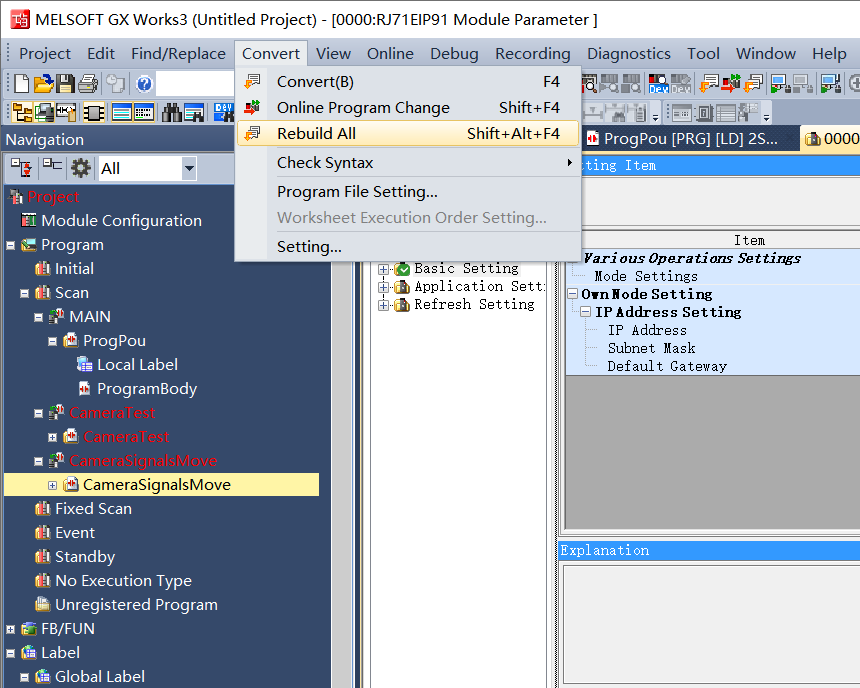Click the Open Project folder icon
Screen dimensions: 860x688
[x=43, y=84]
